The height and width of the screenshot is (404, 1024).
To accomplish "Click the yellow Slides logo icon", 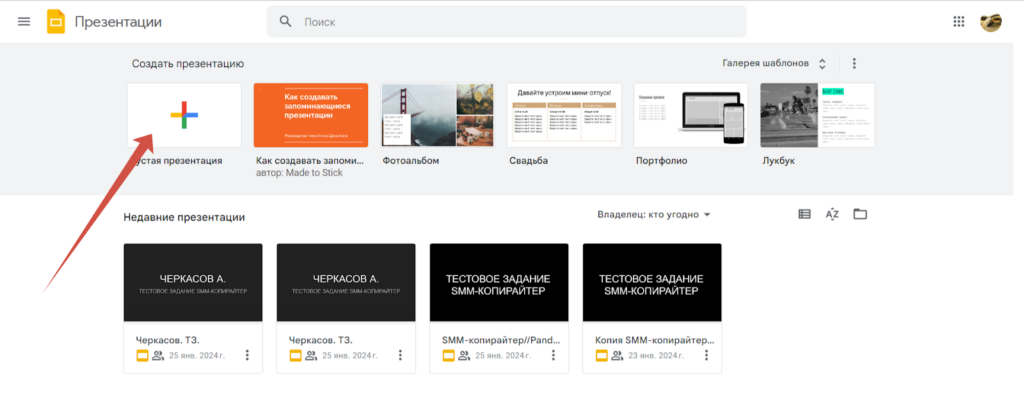I will click(56, 22).
